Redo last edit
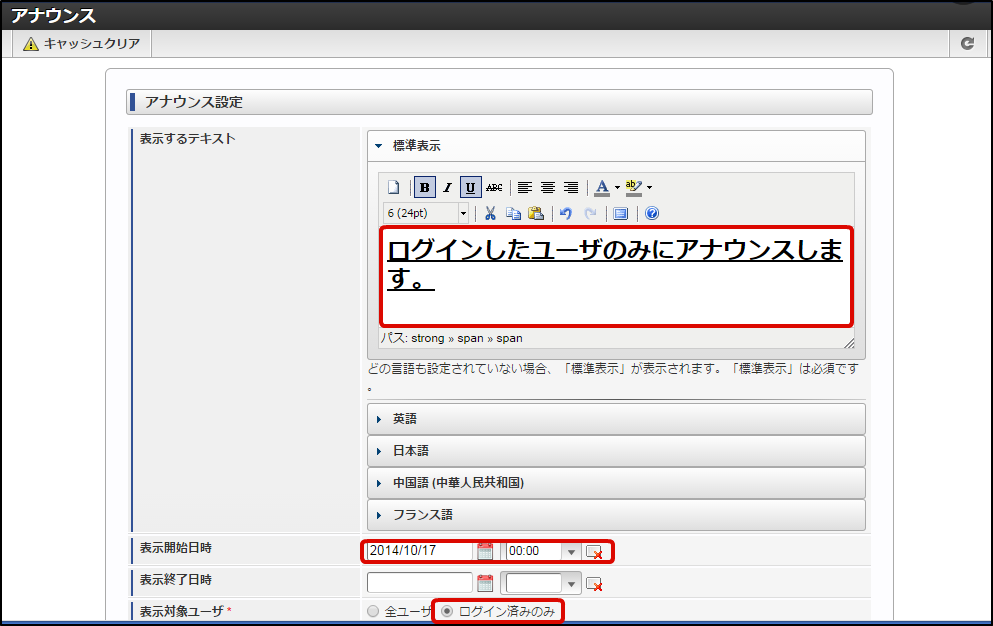 (x=590, y=214)
